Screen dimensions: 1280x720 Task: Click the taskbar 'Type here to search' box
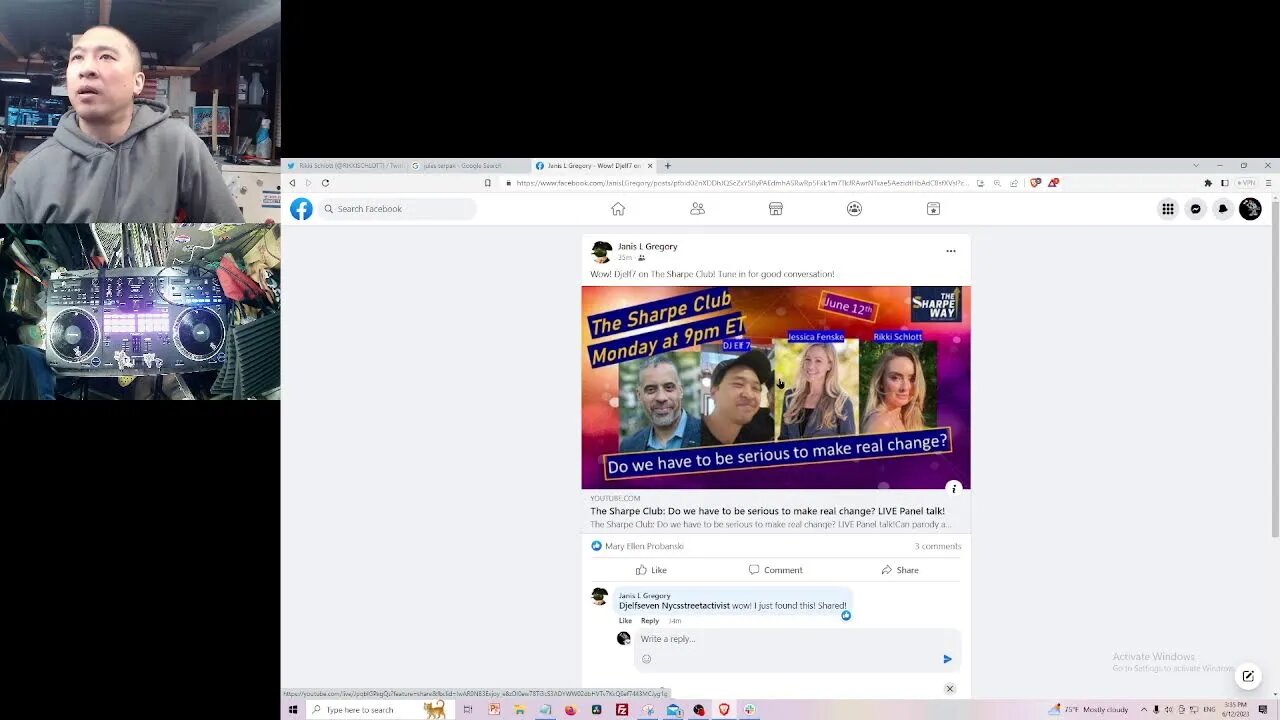click(x=378, y=710)
